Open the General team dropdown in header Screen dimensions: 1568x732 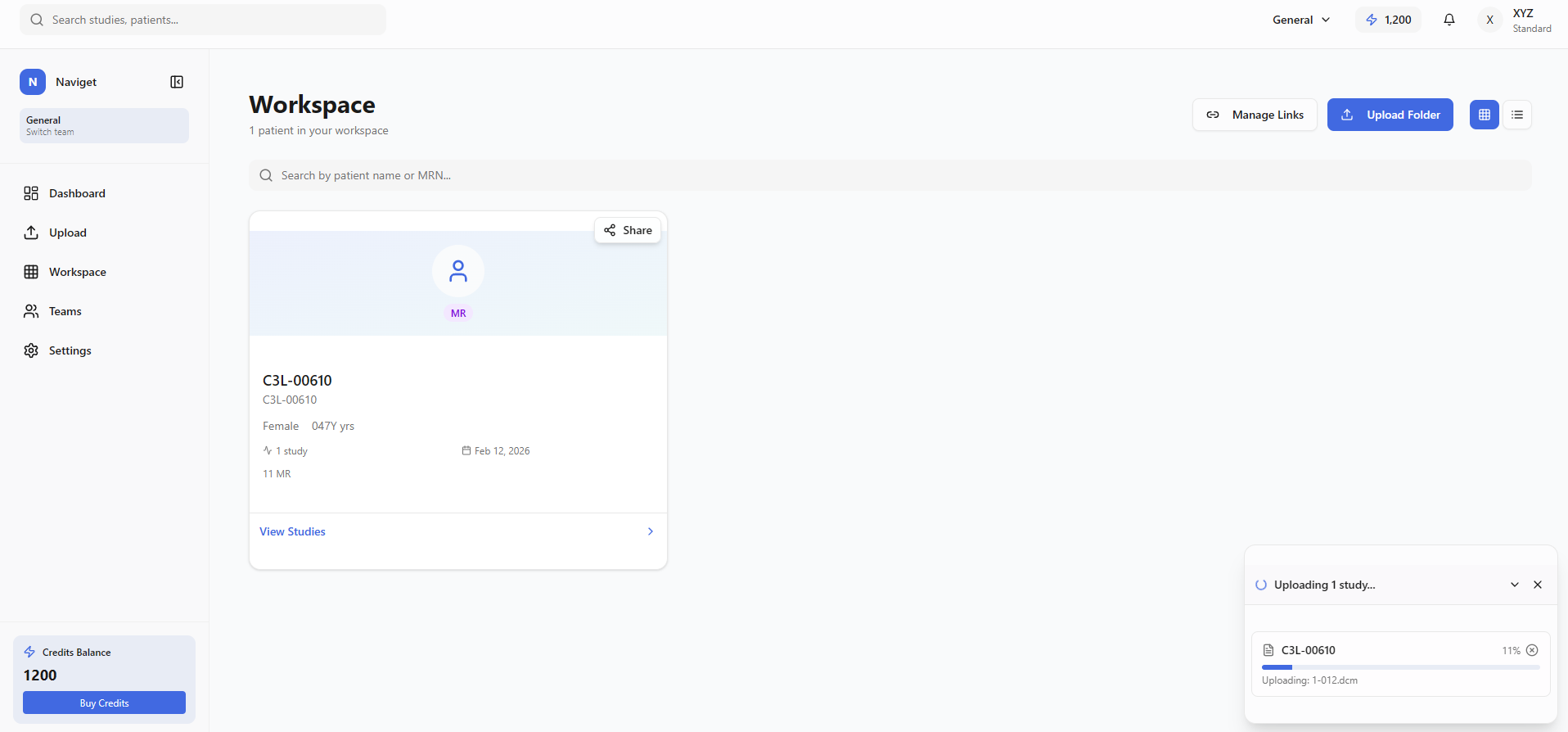[1301, 20]
